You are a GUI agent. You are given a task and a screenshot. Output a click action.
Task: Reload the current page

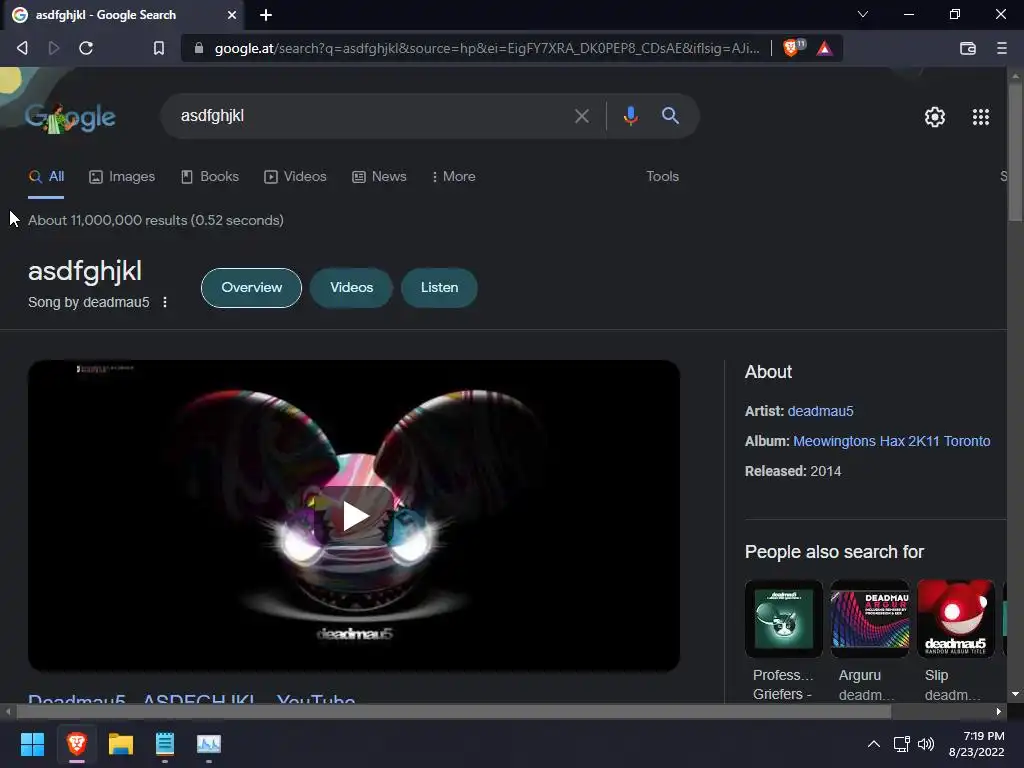pyautogui.click(x=86, y=48)
